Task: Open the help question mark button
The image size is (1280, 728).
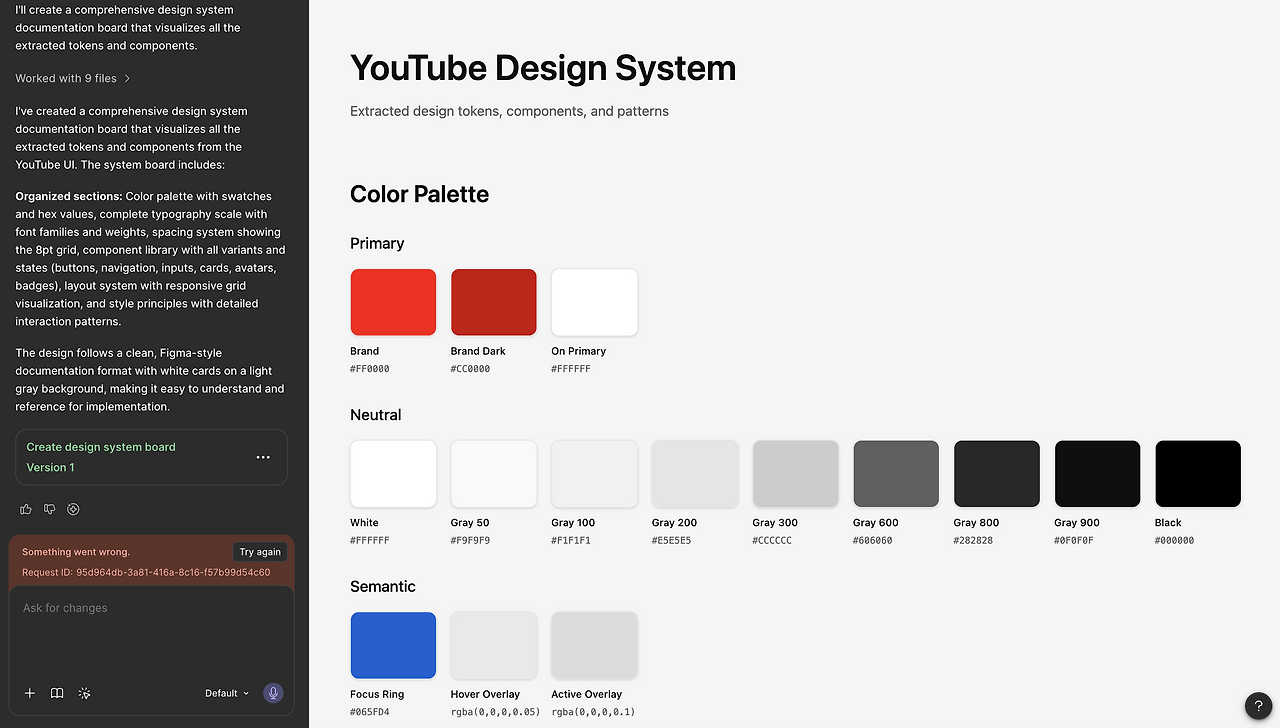Action: (x=1259, y=706)
